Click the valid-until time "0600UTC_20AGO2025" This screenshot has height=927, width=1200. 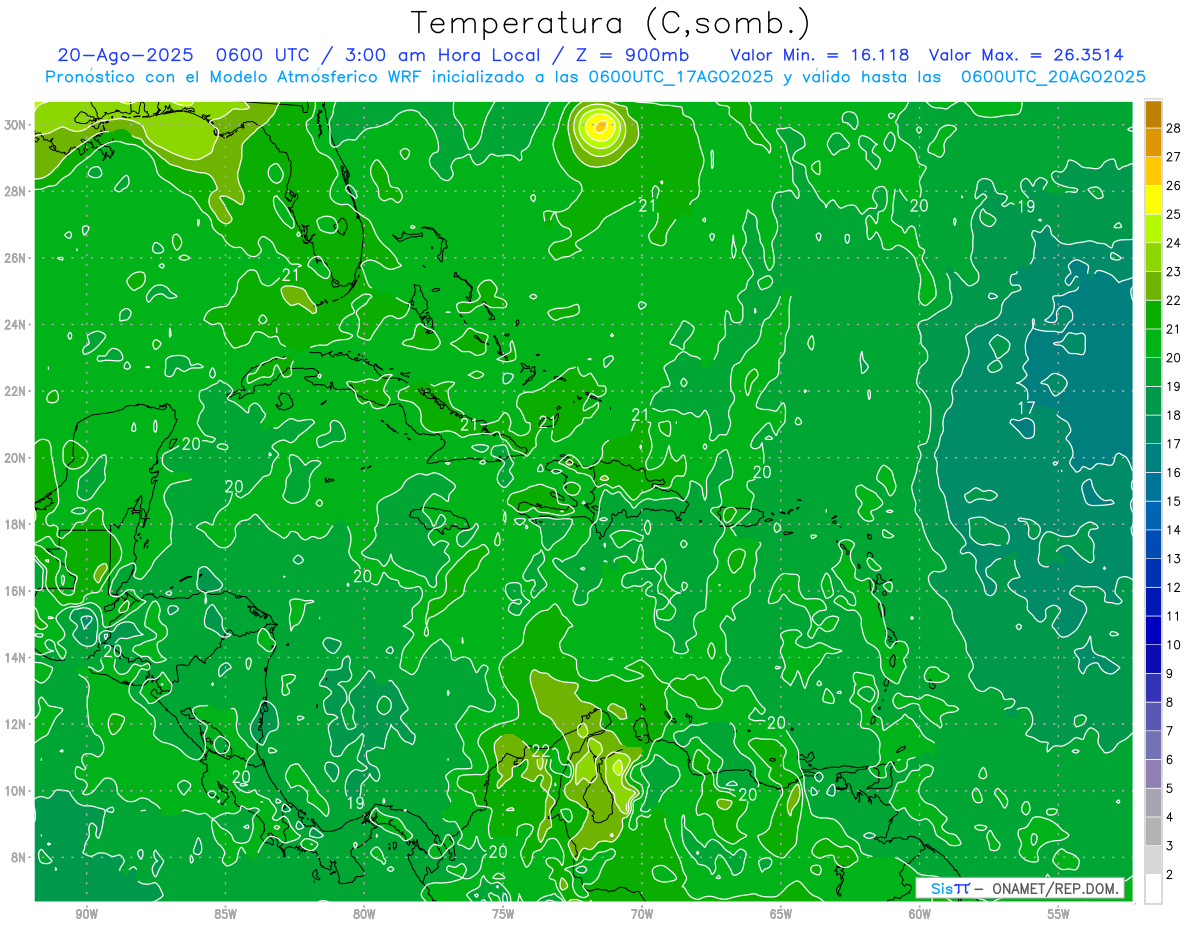1053,77
